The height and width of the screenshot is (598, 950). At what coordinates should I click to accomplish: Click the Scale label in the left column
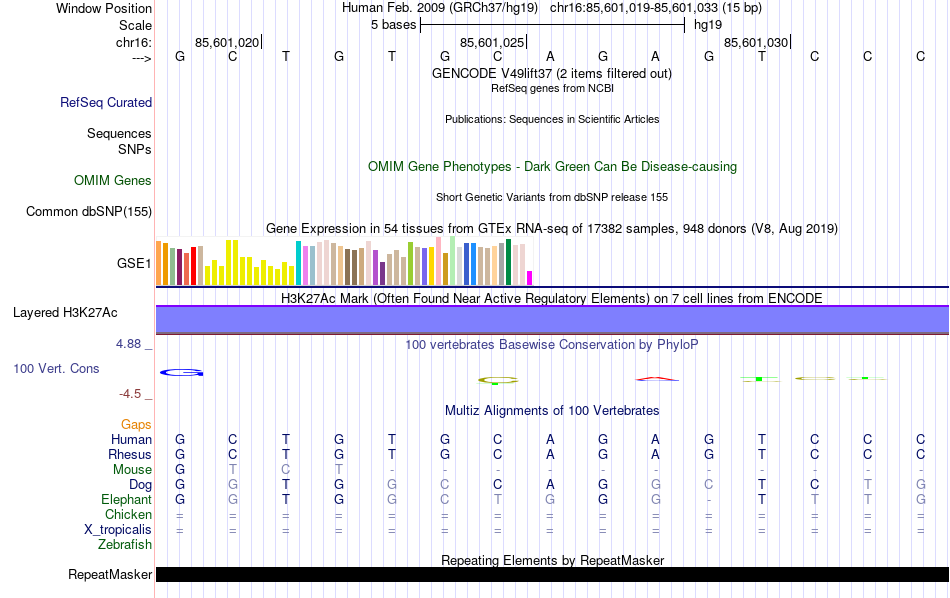(x=135, y=25)
